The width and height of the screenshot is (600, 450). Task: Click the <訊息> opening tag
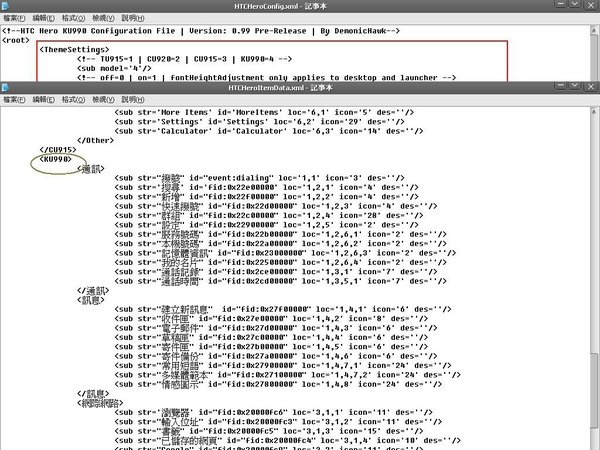tap(91, 300)
